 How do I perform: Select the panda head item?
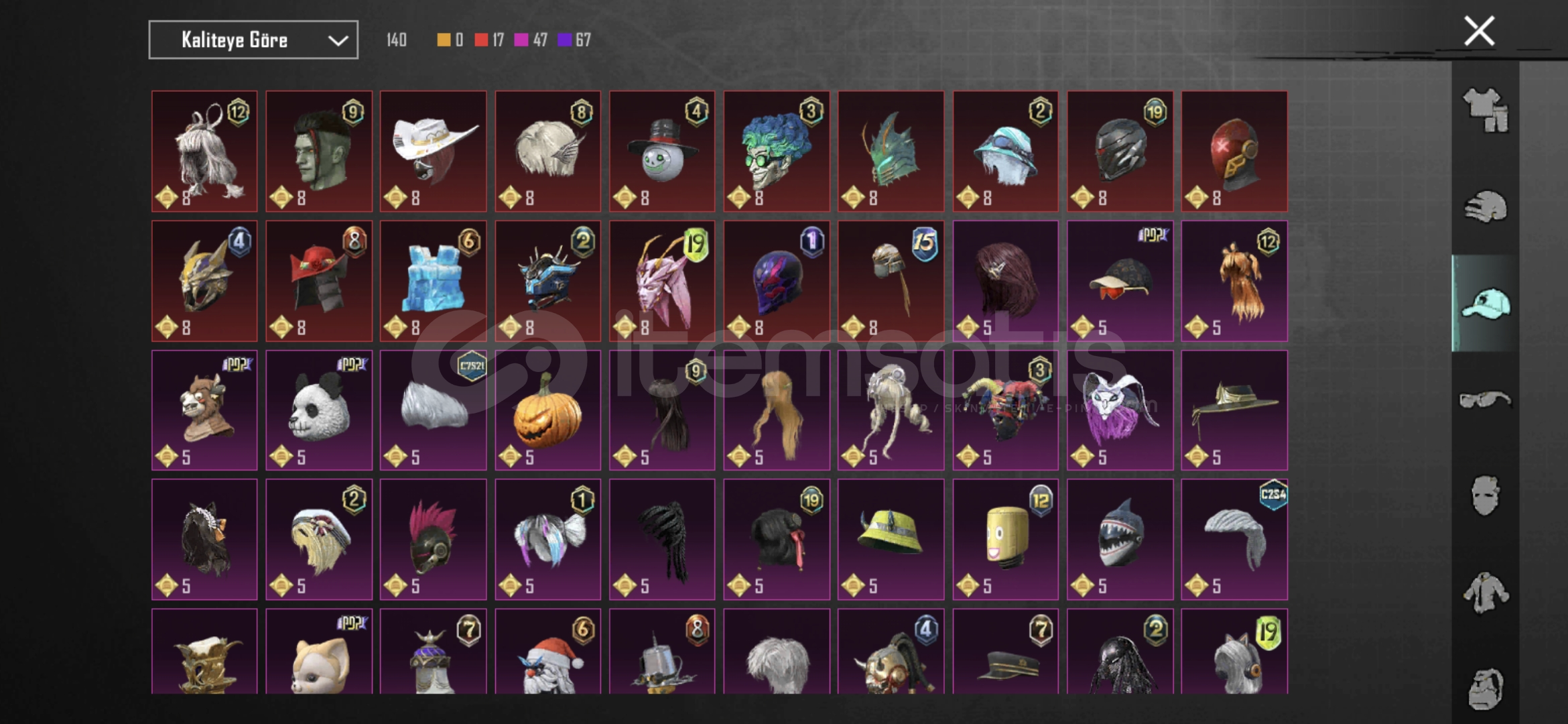point(319,410)
